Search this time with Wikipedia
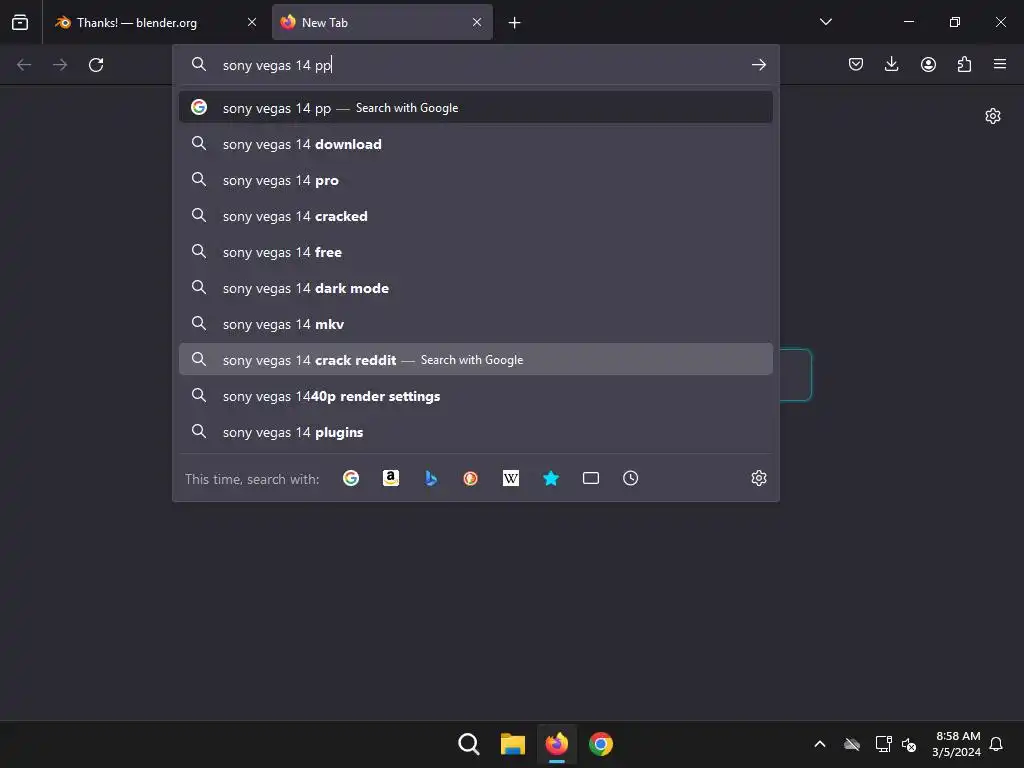1024x768 pixels. coord(511,478)
